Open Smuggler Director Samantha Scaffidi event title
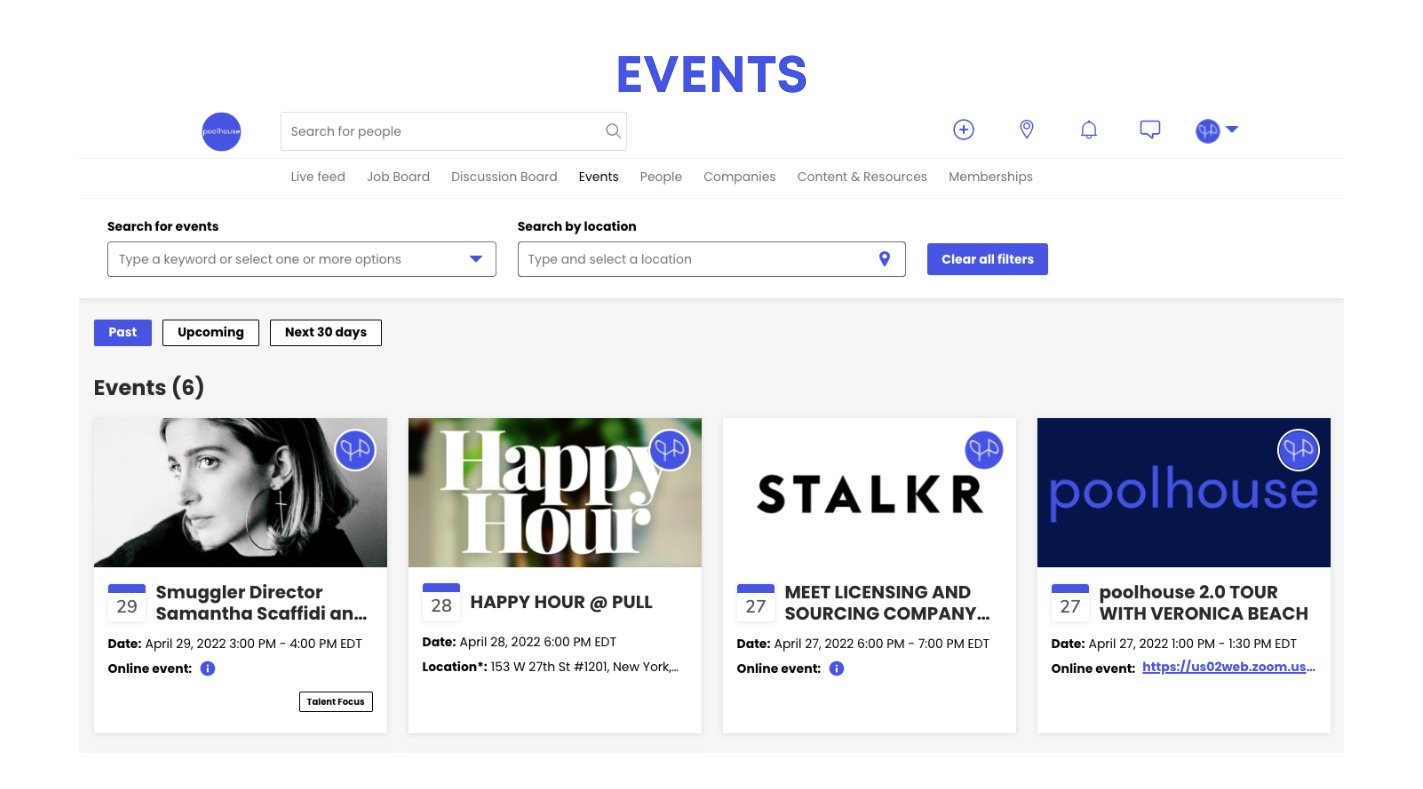 262,603
